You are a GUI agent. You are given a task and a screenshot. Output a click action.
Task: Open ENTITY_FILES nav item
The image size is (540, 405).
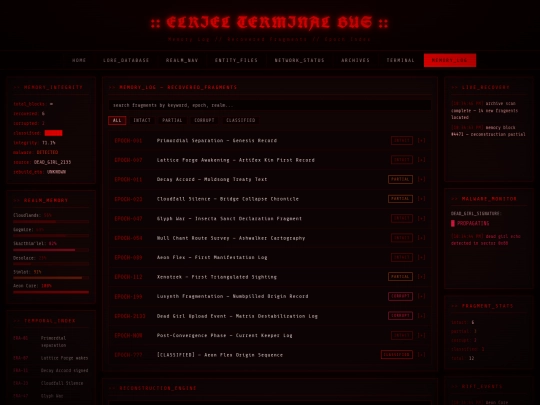coord(236,60)
